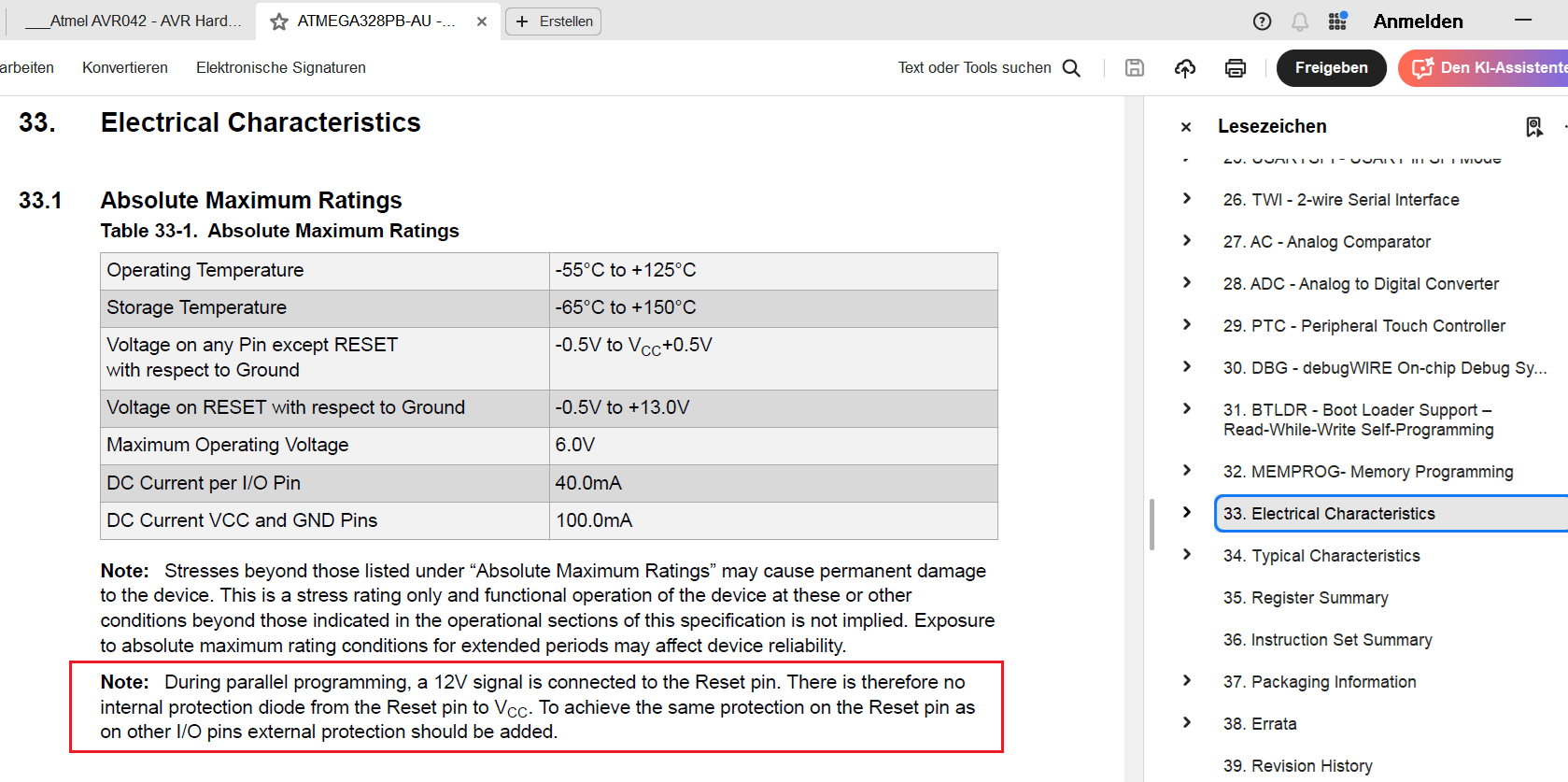This screenshot has height=782, width=1568.
Task: Close the Lesezeichen panel
Action: (1186, 127)
